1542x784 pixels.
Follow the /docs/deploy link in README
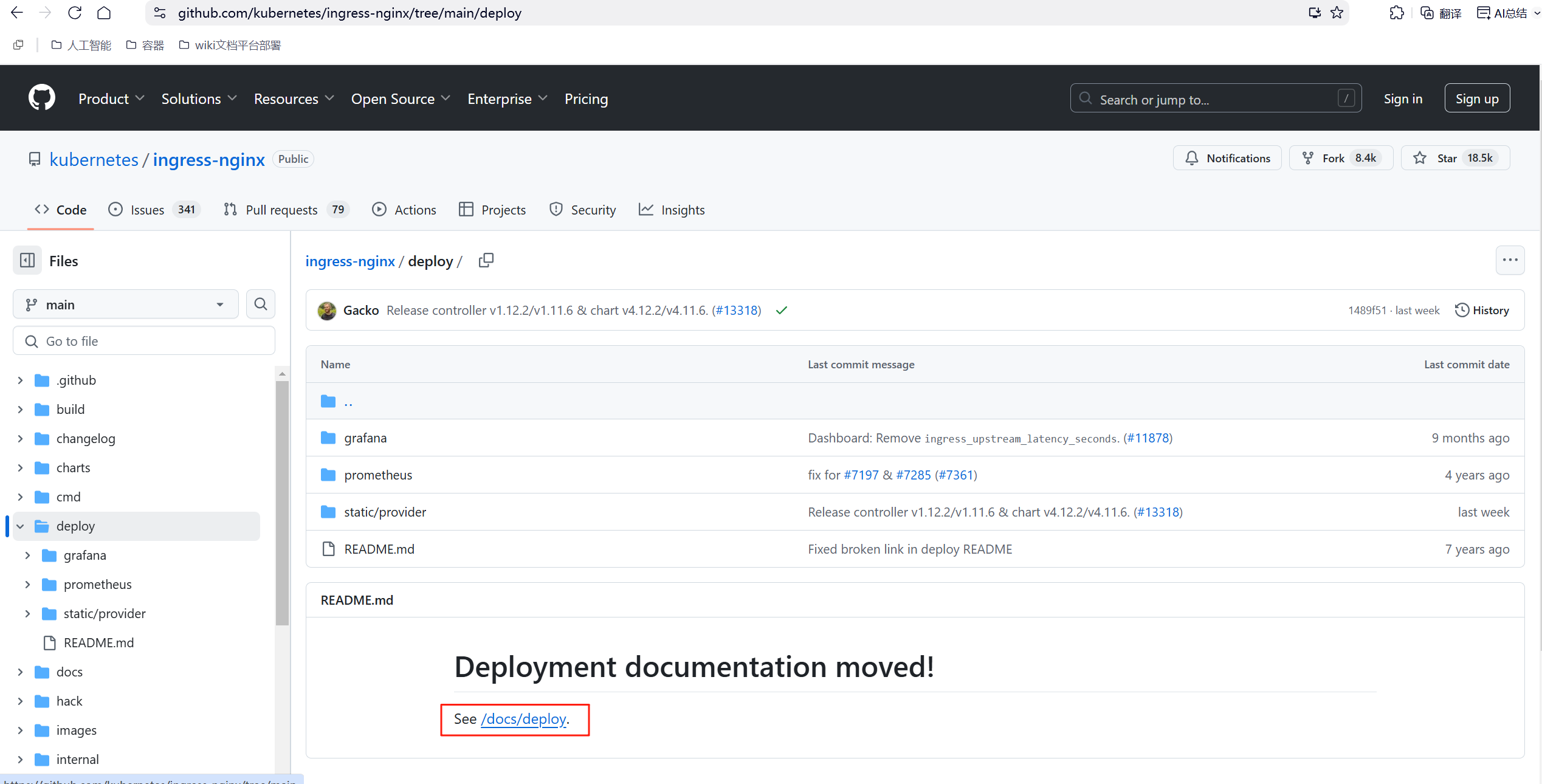tap(523, 719)
